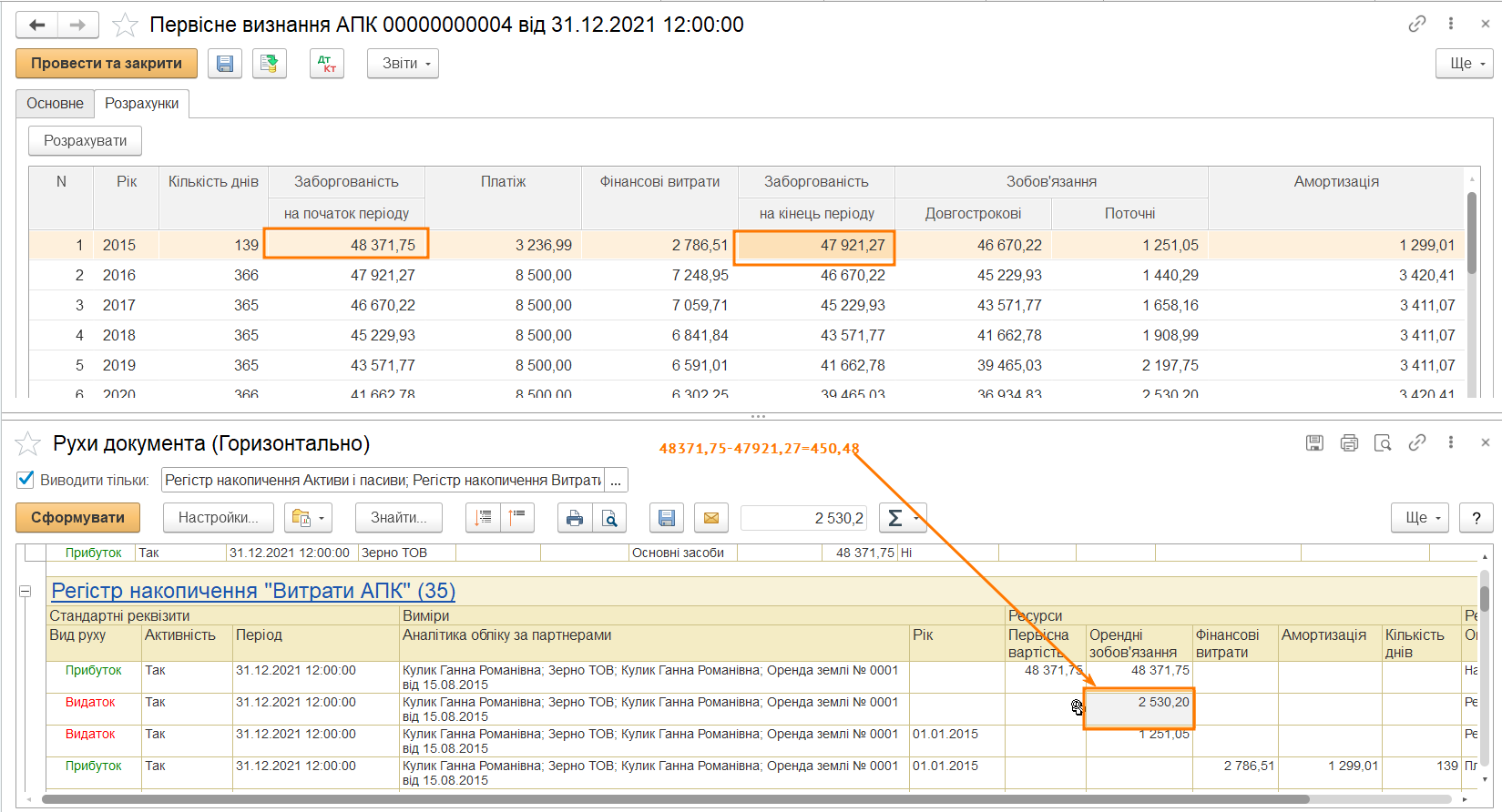Open the 'Звіти' dropdown menu

coord(403,64)
